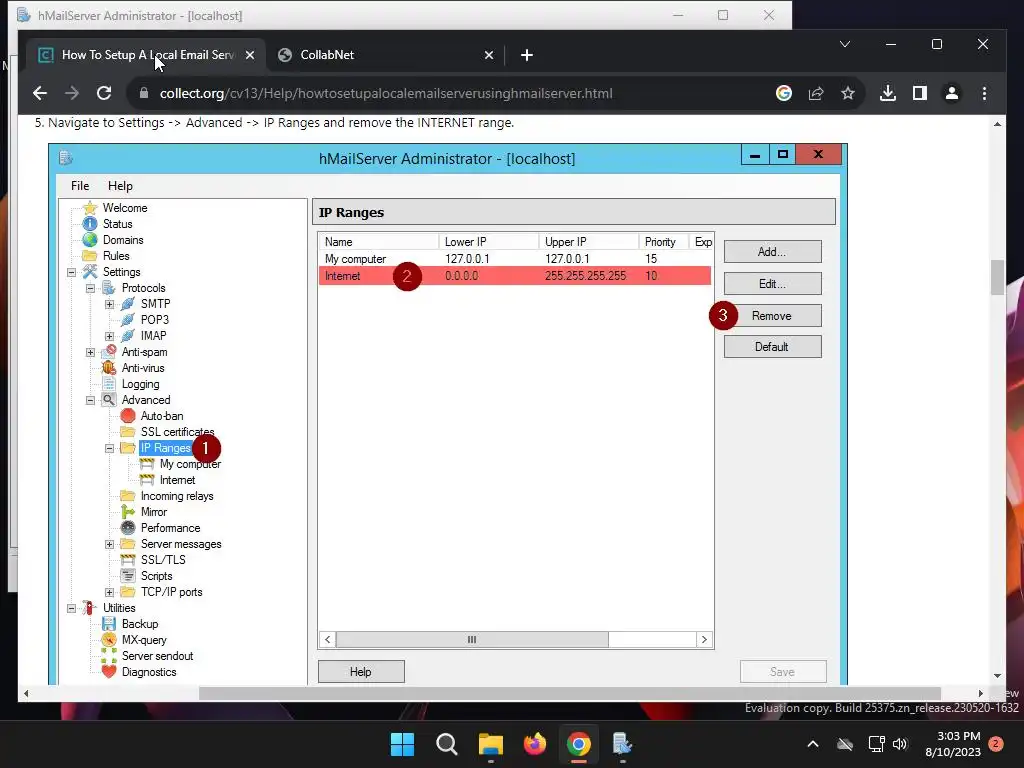The image size is (1024, 768).
Task: Expand the Server messages tree node
Action: 110,544
